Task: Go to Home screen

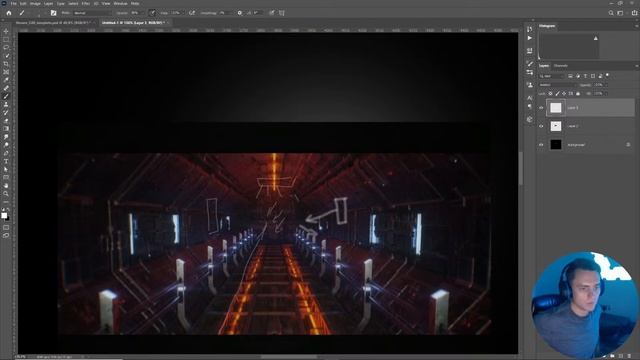Action: point(9,13)
